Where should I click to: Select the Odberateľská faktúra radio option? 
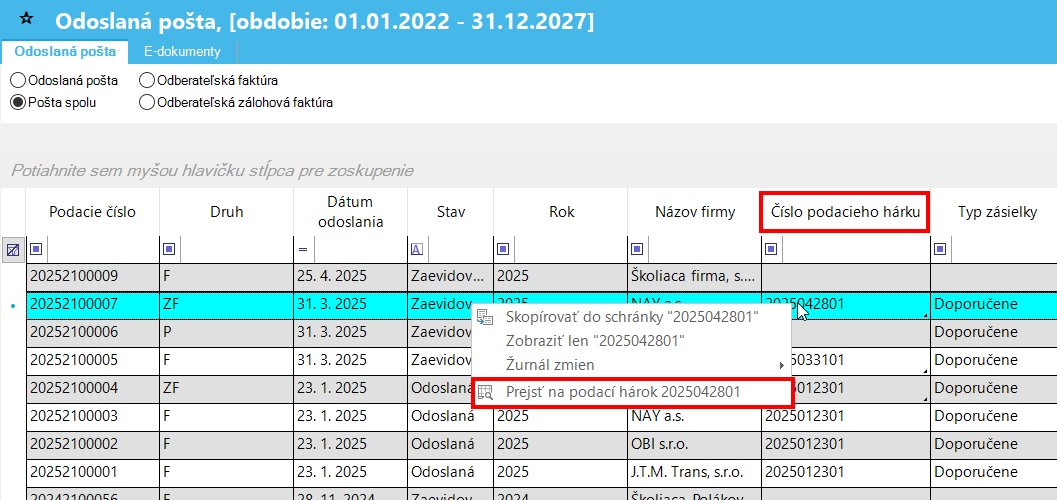coord(147,80)
